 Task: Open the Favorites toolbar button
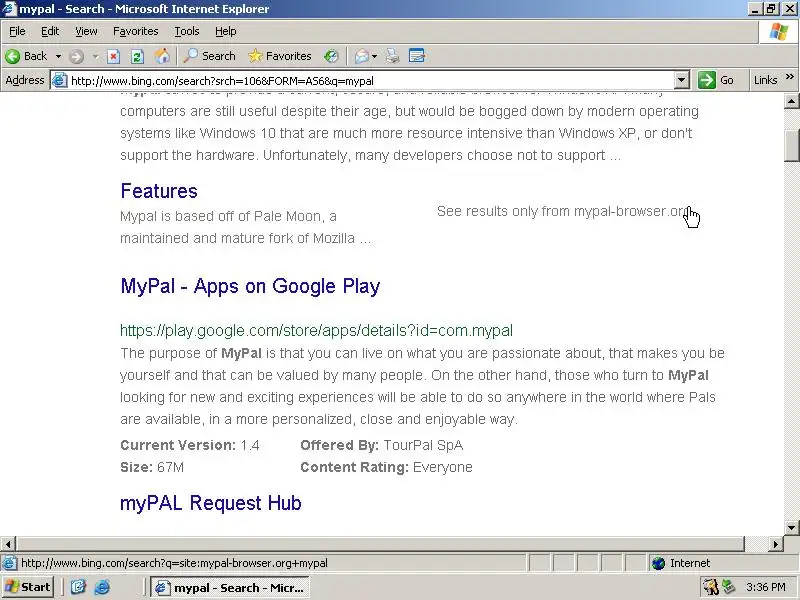pyautogui.click(x=280, y=56)
